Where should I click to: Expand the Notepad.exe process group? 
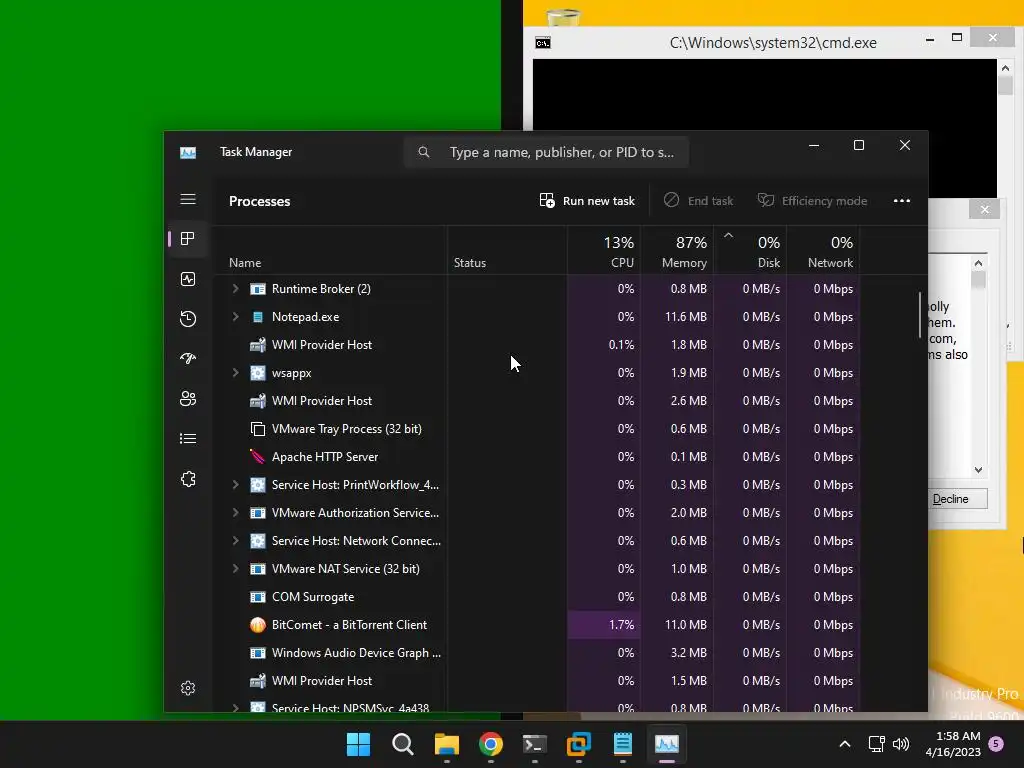coord(235,317)
